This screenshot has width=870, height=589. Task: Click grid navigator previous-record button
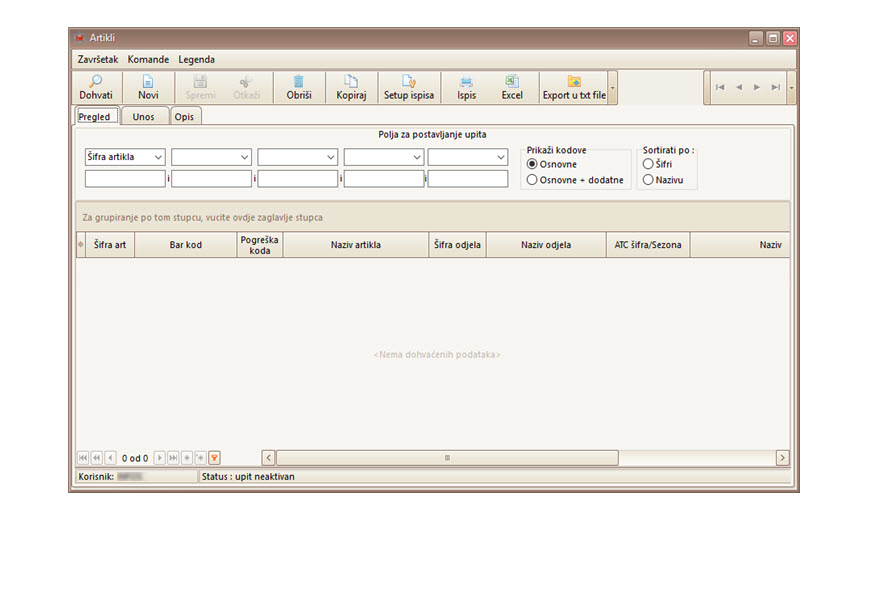tap(110, 458)
